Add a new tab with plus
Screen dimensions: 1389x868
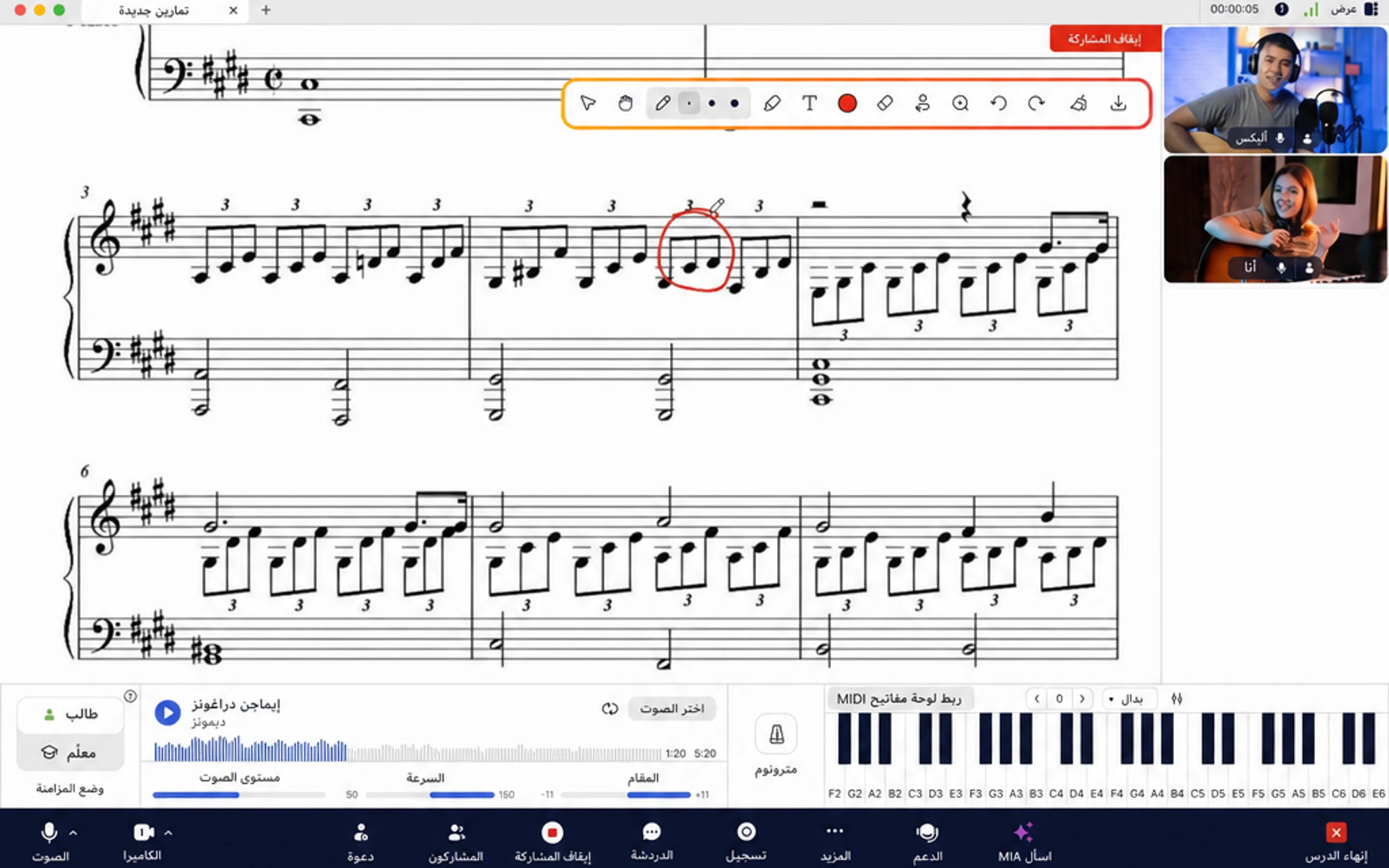[x=266, y=10]
